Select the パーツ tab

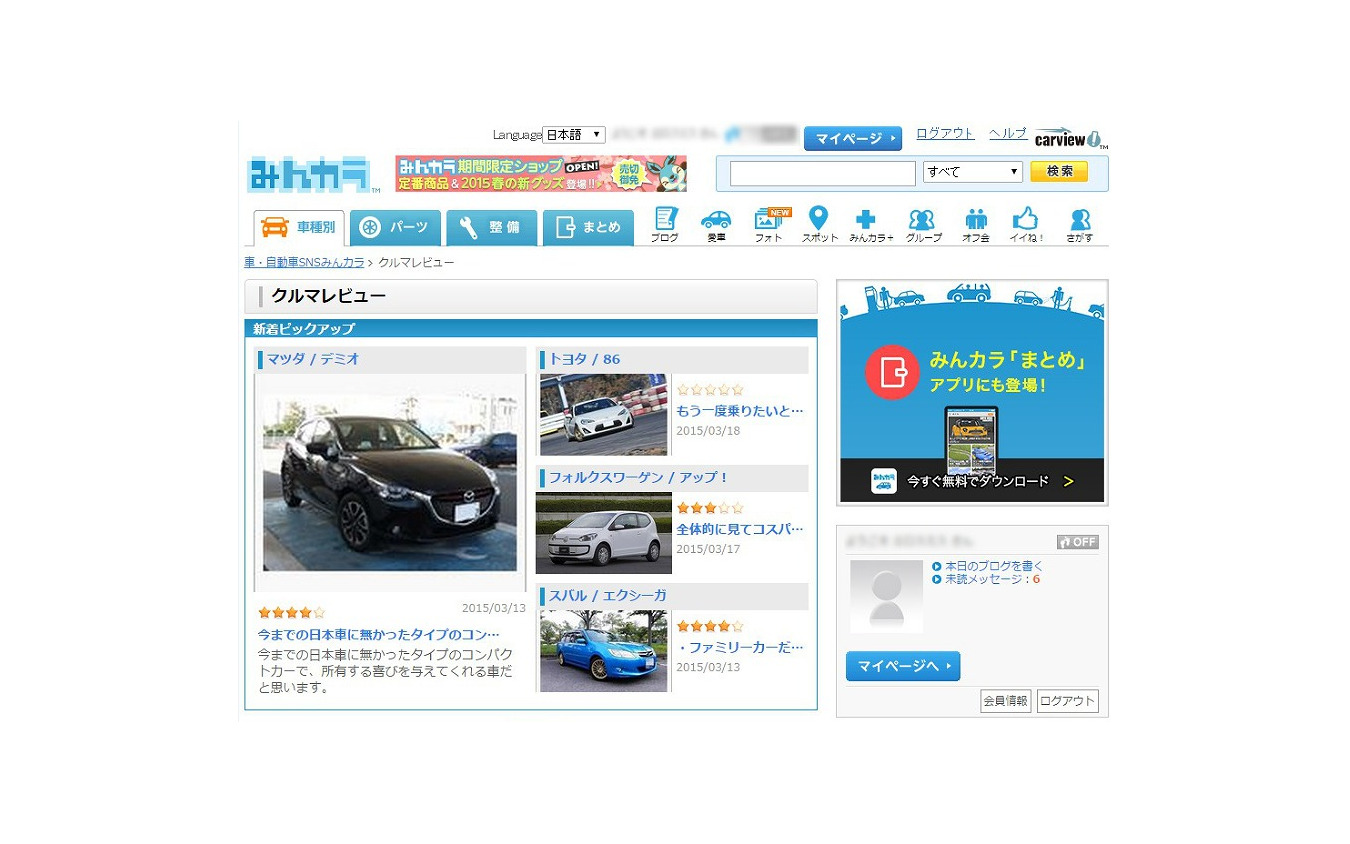(x=395, y=228)
